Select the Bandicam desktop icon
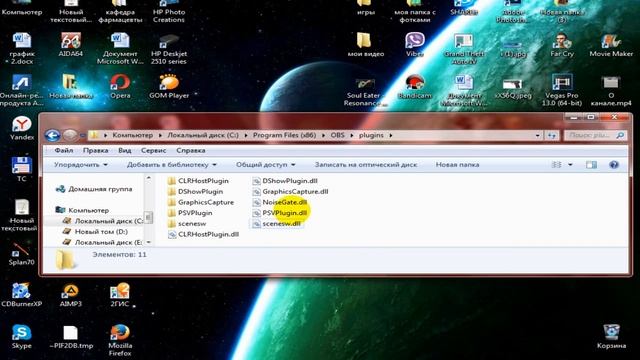The height and width of the screenshot is (360, 640). coord(415,87)
